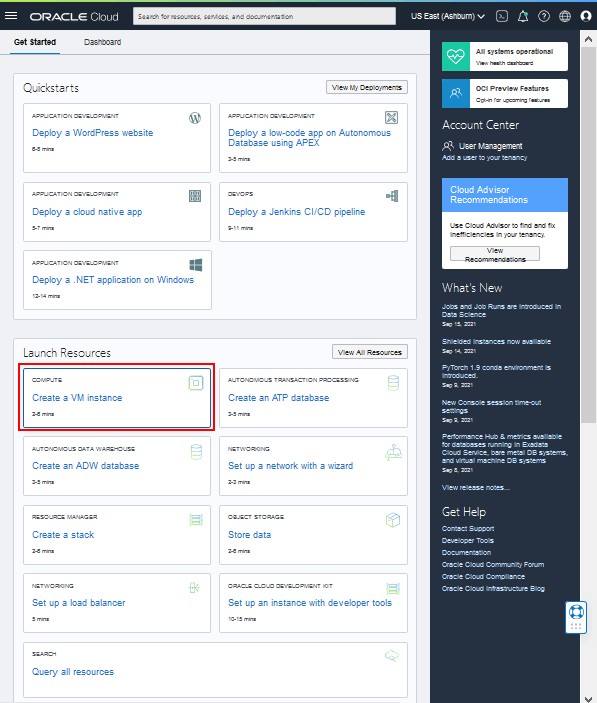Open the User Management link

(x=490, y=146)
